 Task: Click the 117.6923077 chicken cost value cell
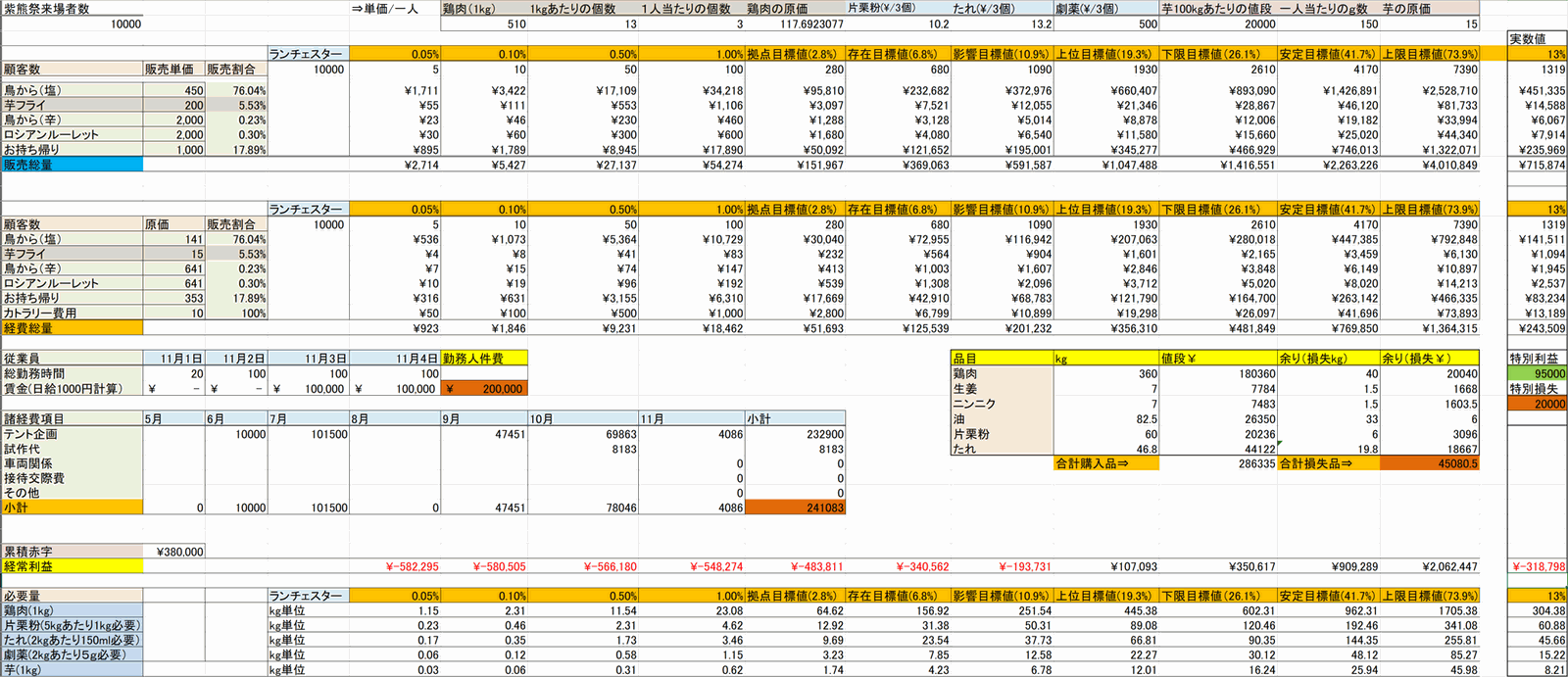[795, 24]
